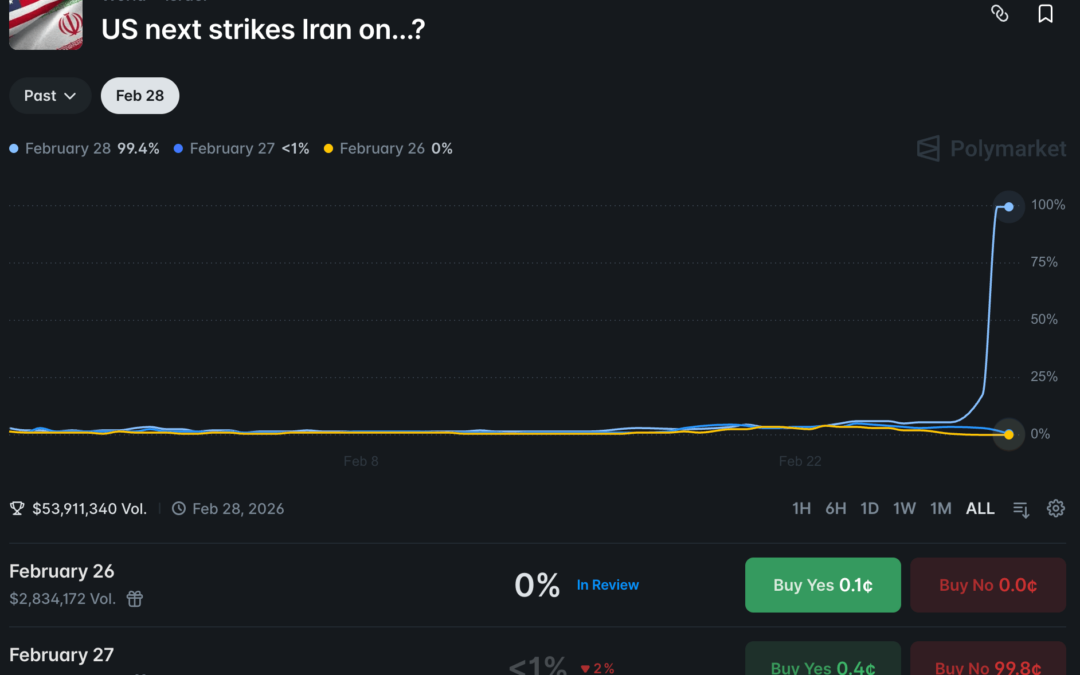Expand the February 27 market row
Image resolution: width=1080 pixels, height=675 pixels.
[62, 655]
